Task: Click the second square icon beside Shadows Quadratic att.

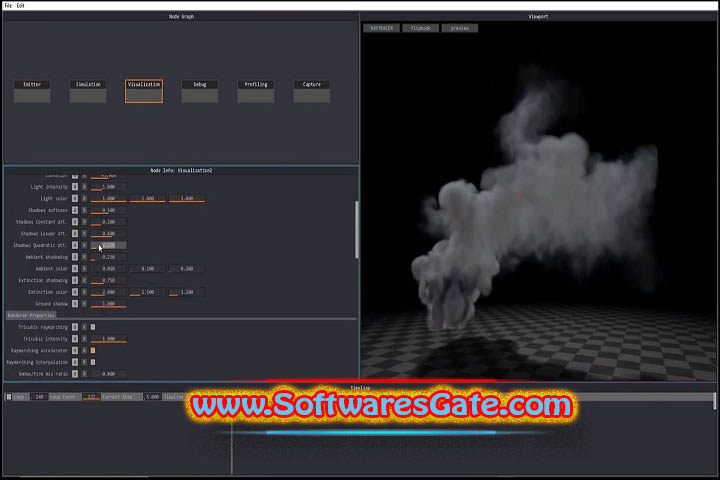Action: tap(84, 245)
